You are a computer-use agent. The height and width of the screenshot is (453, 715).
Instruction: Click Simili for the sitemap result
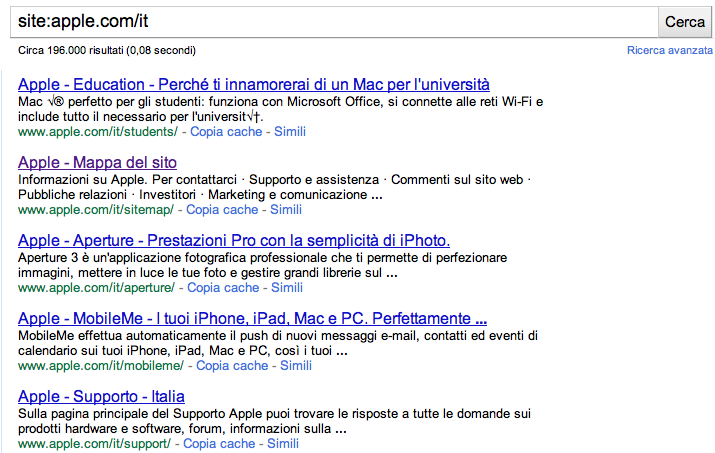285,210
